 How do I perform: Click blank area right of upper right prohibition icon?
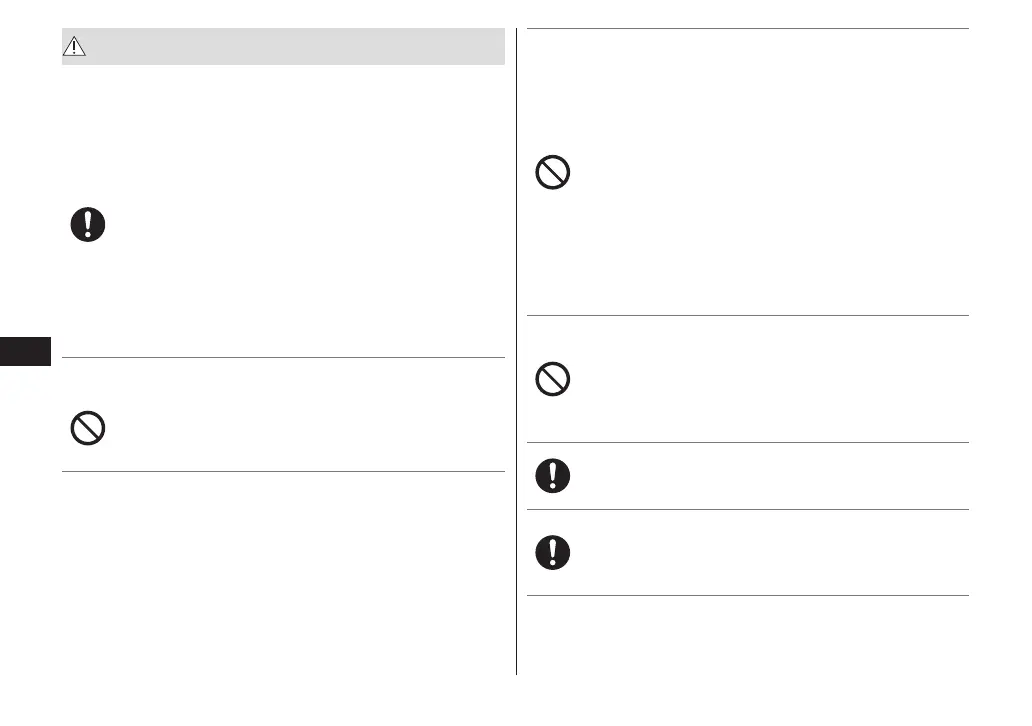pyautogui.click(x=760, y=174)
